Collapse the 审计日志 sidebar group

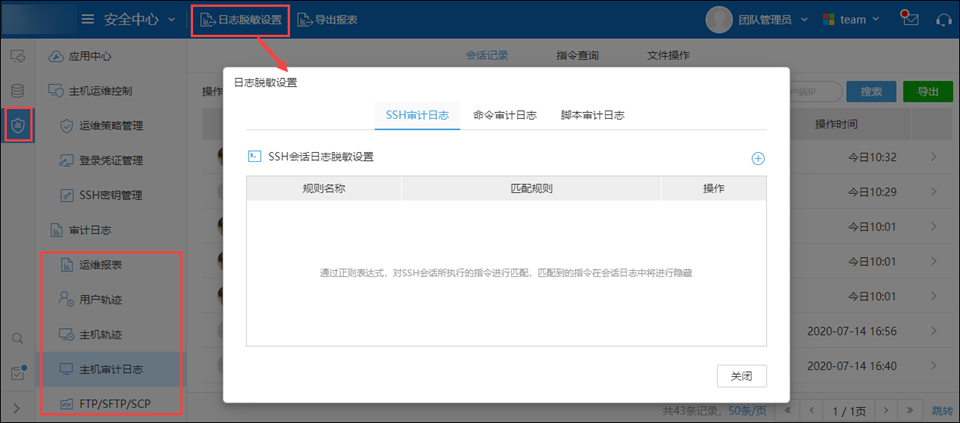[80, 231]
